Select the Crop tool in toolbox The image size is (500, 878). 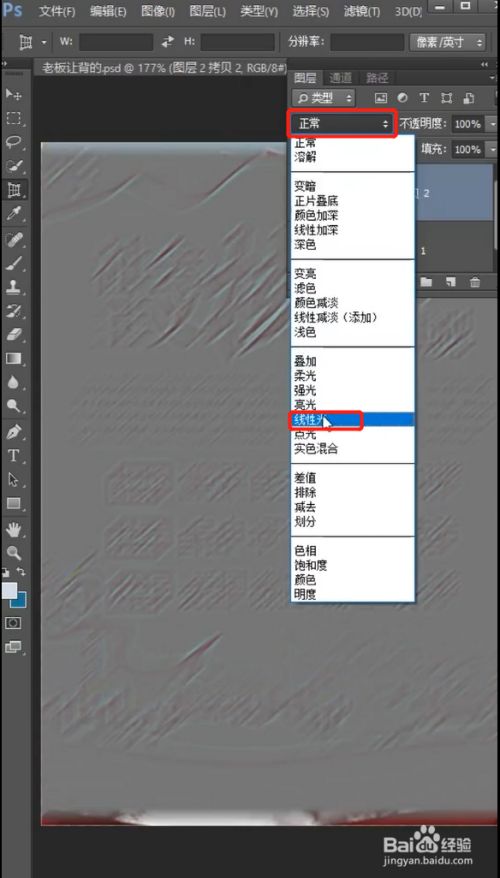tap(13, 190)
